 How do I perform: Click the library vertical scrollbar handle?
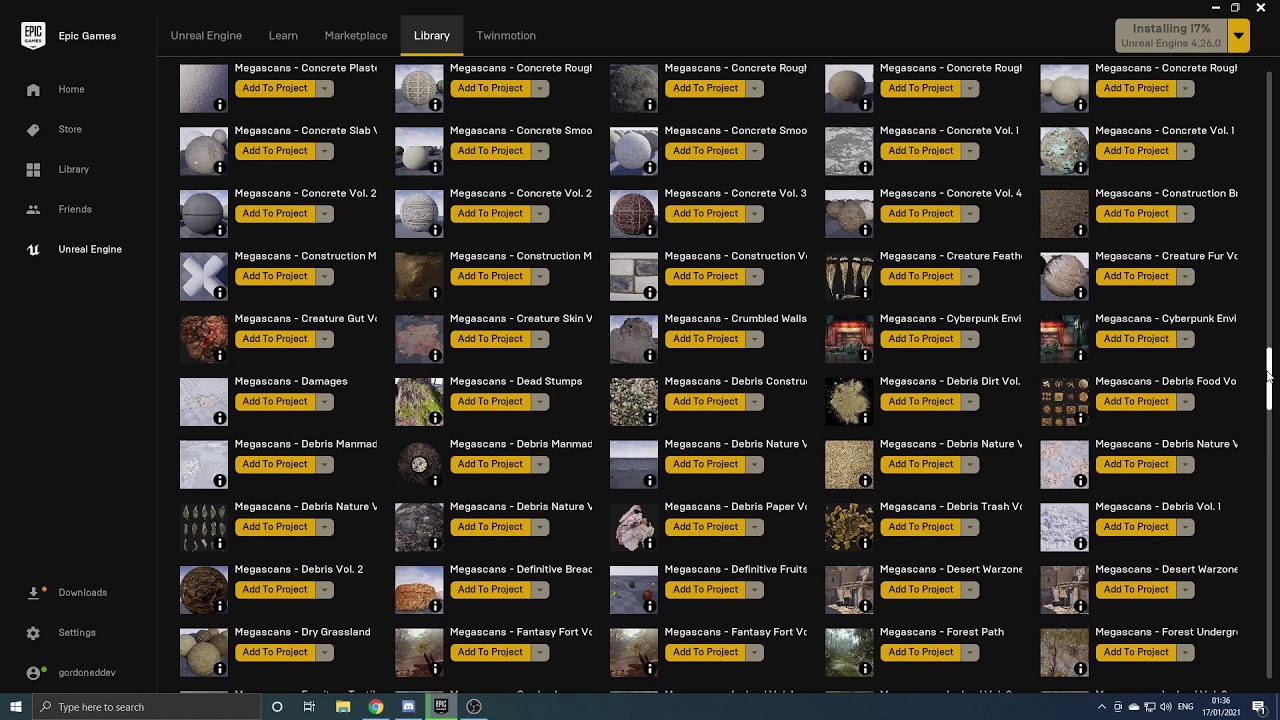pyautogui.click(x=1270, y=378)
